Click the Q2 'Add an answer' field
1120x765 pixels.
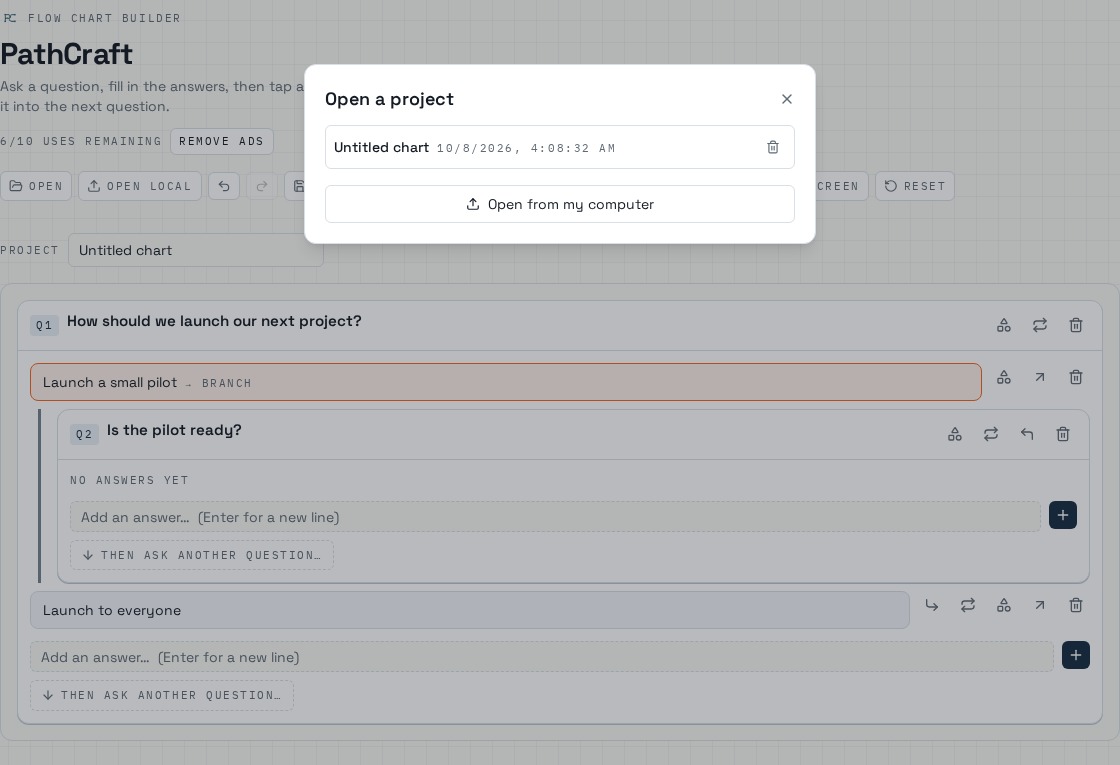click(x=555, y=516)
